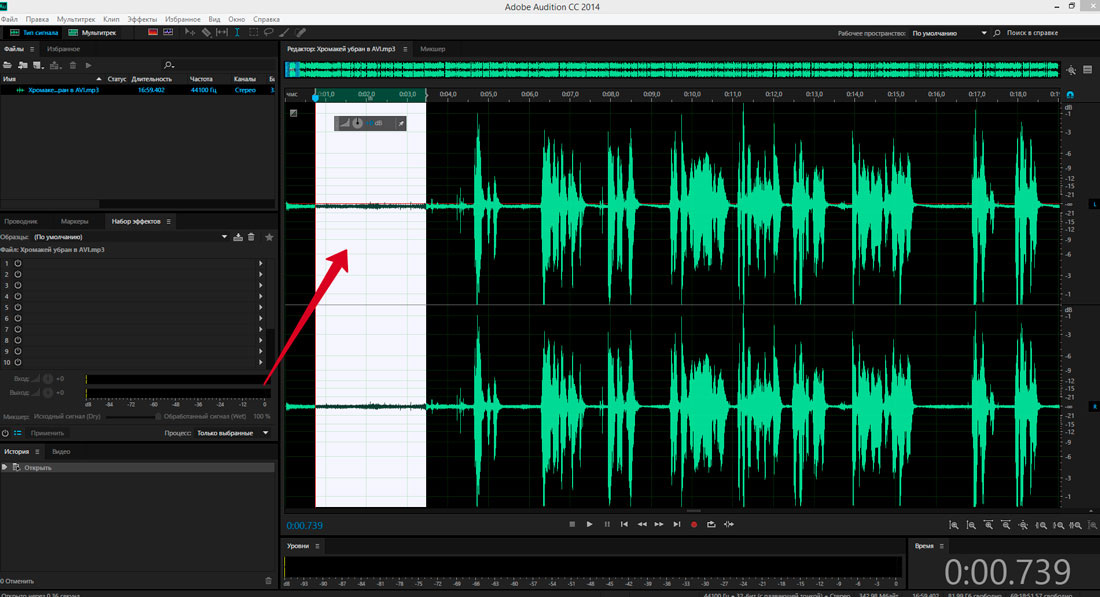This screenshot has height=597, width=1100.
Task: Adjust the HUD volume gain knob
Action: pos(357,123)
